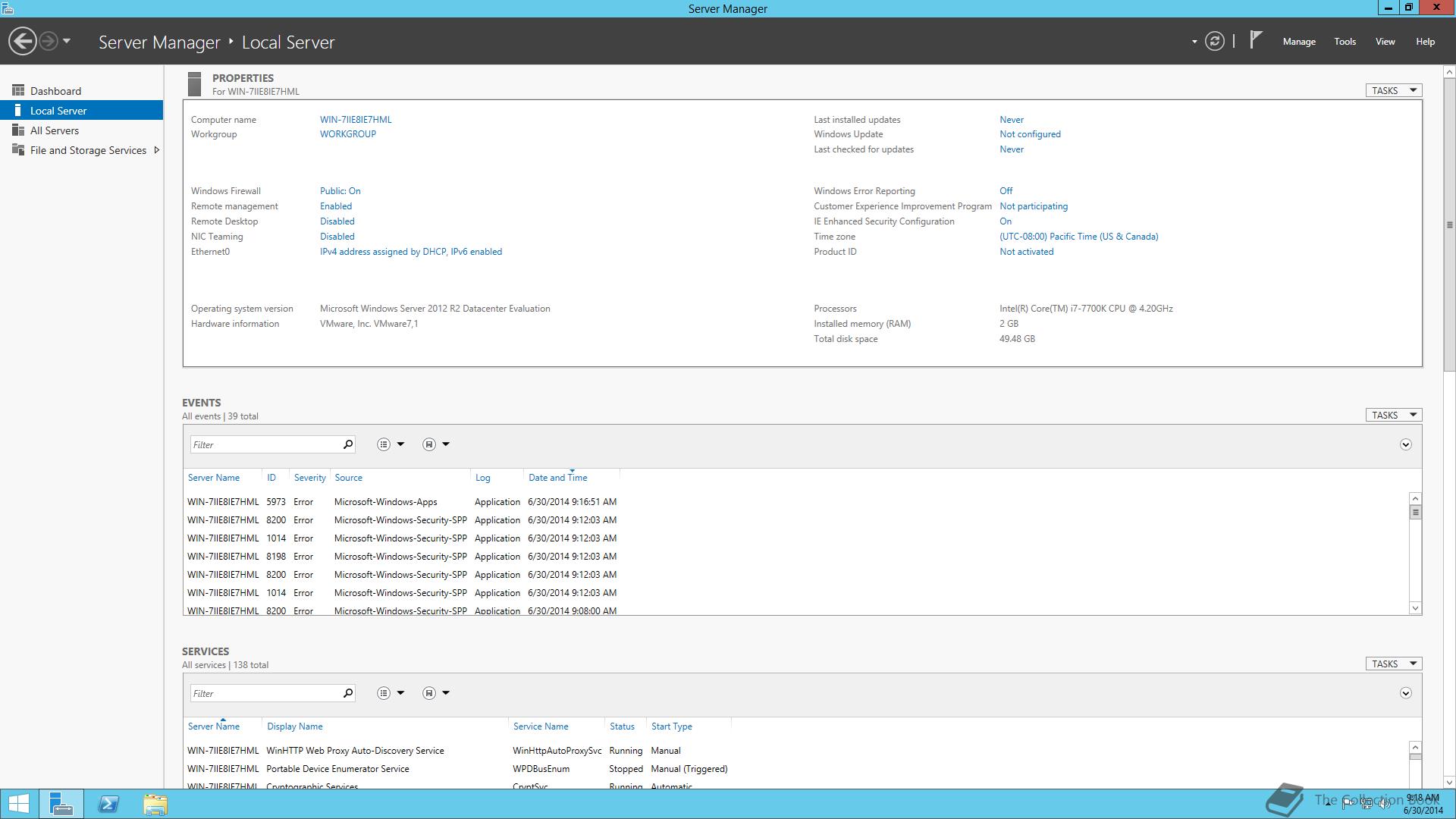Select Portable Device Enumerator Service row
Image resolution: width=1456 pixels, height=819 pixels.
(x=458, y=769)
